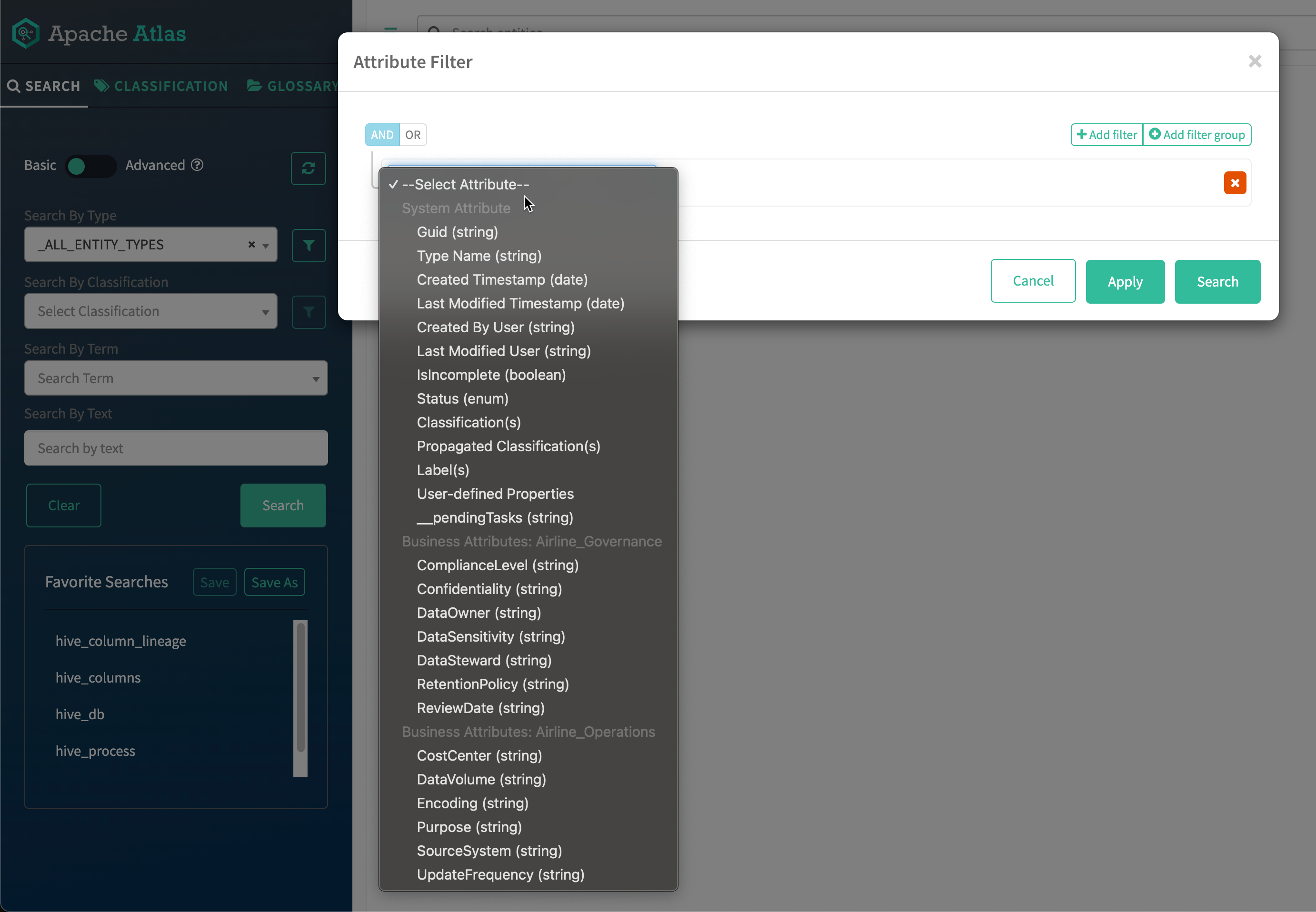Clear _ALL_ENTITY_TYPES selection with x icon
The image size is (1316, 912).
pos(251,245)
